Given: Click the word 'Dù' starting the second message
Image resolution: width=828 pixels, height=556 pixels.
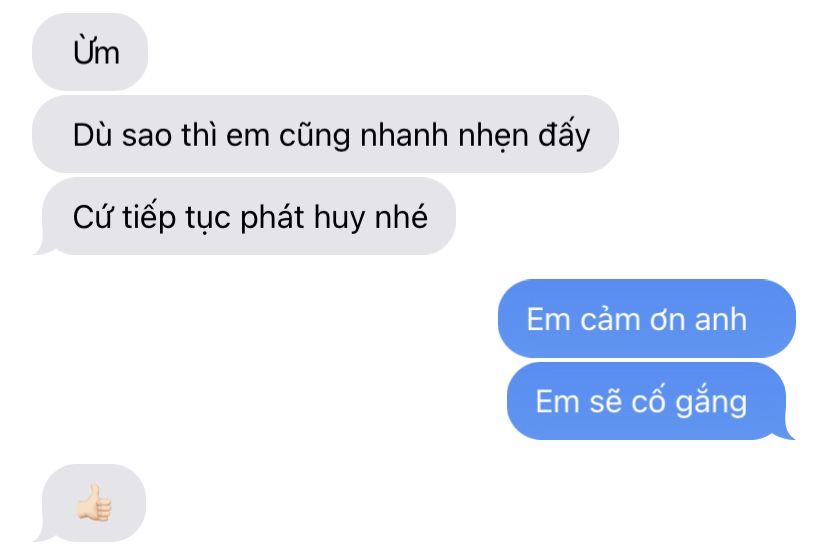Looking at the screenshot, I should click(92, 134).
